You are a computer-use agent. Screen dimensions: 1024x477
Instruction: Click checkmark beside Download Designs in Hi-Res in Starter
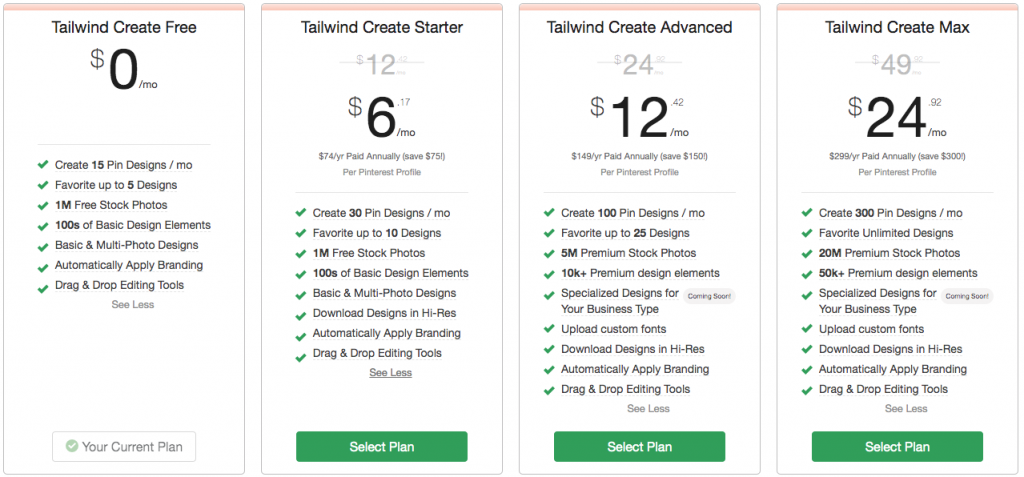pos(301,314)
